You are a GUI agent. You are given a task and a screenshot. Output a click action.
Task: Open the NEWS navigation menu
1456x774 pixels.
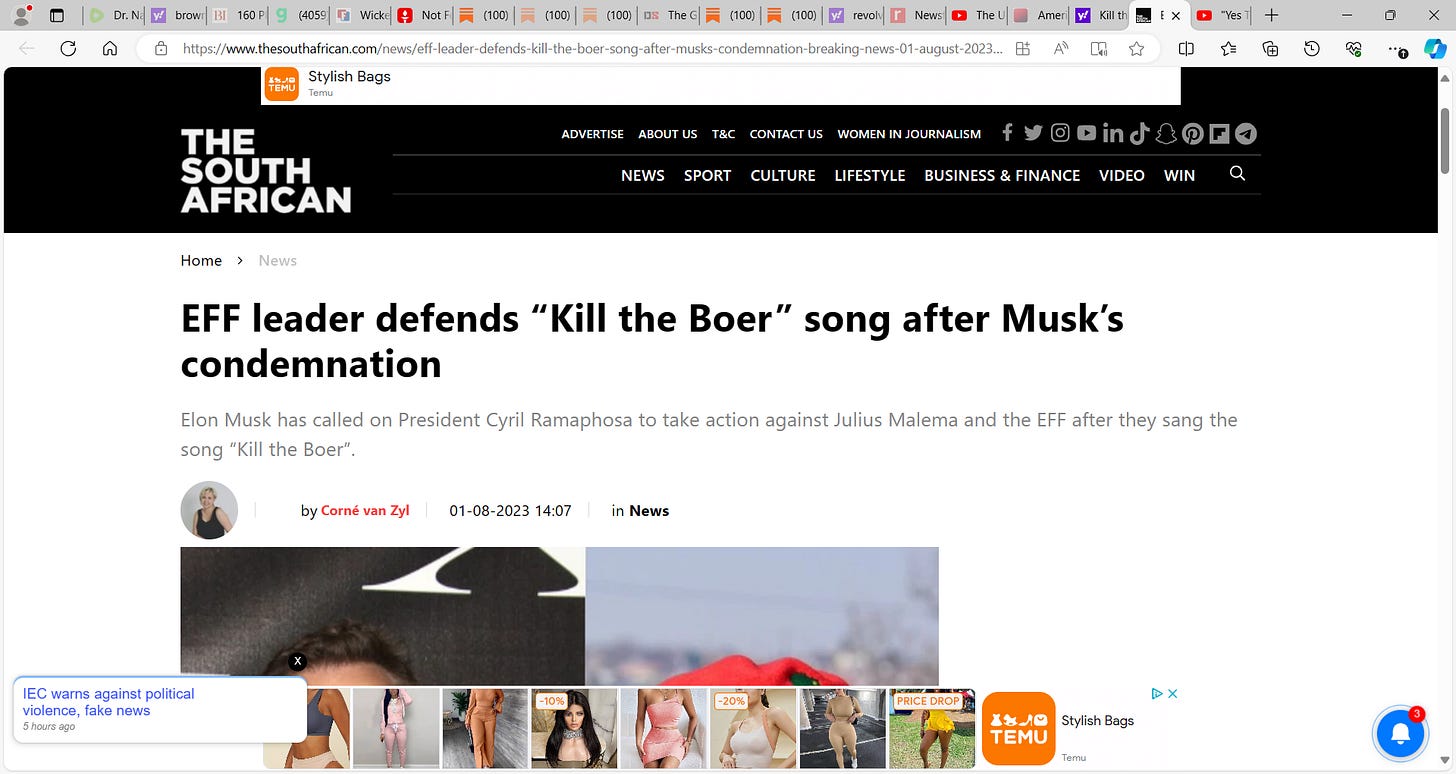[642, 175]
